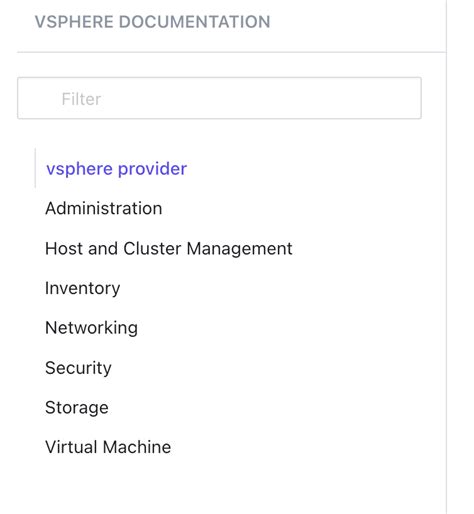Open the vsphere provider page link

point(116,169)
